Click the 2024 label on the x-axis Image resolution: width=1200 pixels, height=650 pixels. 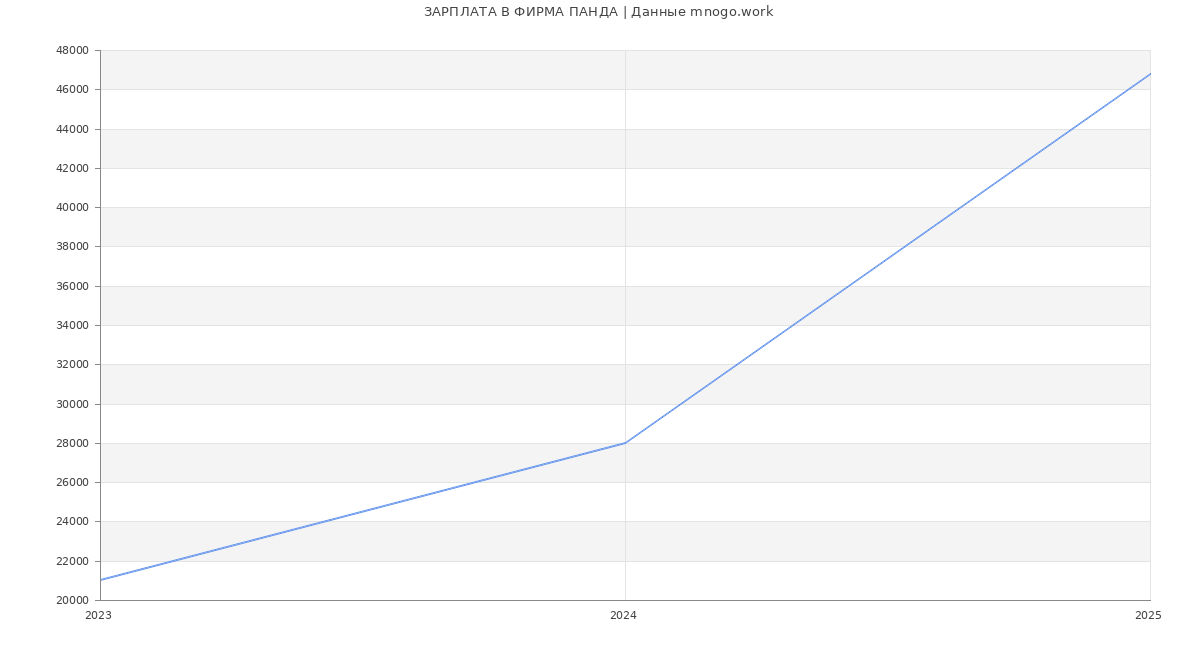[x=623, y=615]
